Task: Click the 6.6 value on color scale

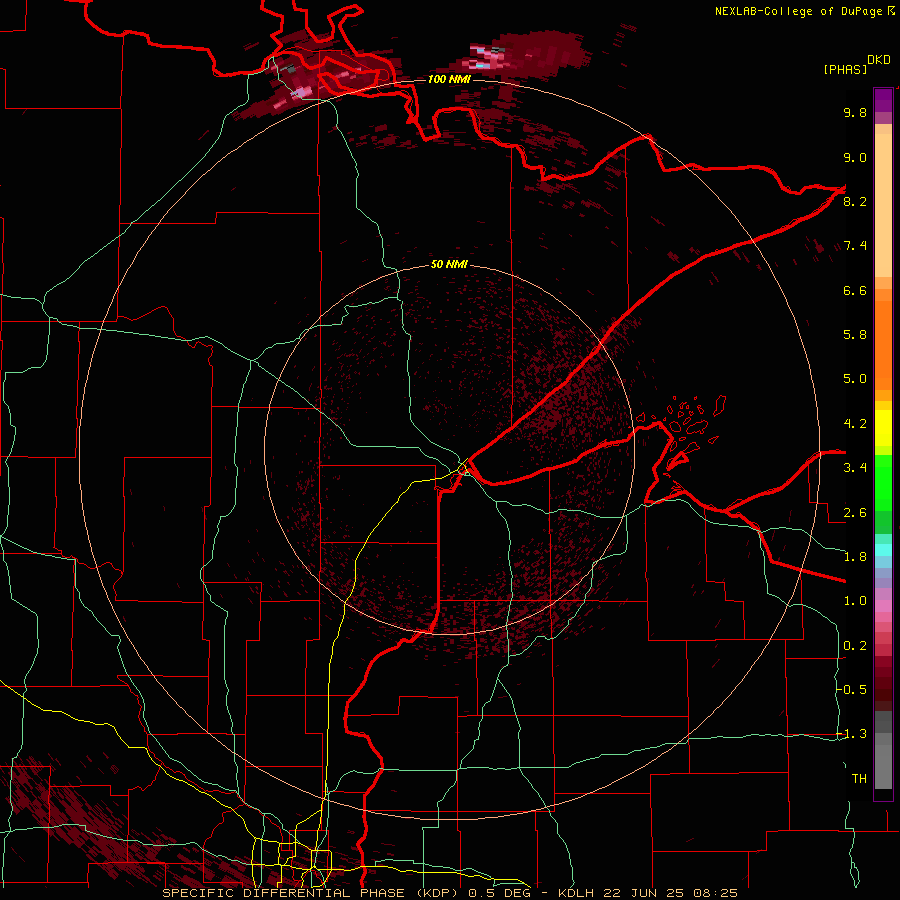Action: pos(855,290)
